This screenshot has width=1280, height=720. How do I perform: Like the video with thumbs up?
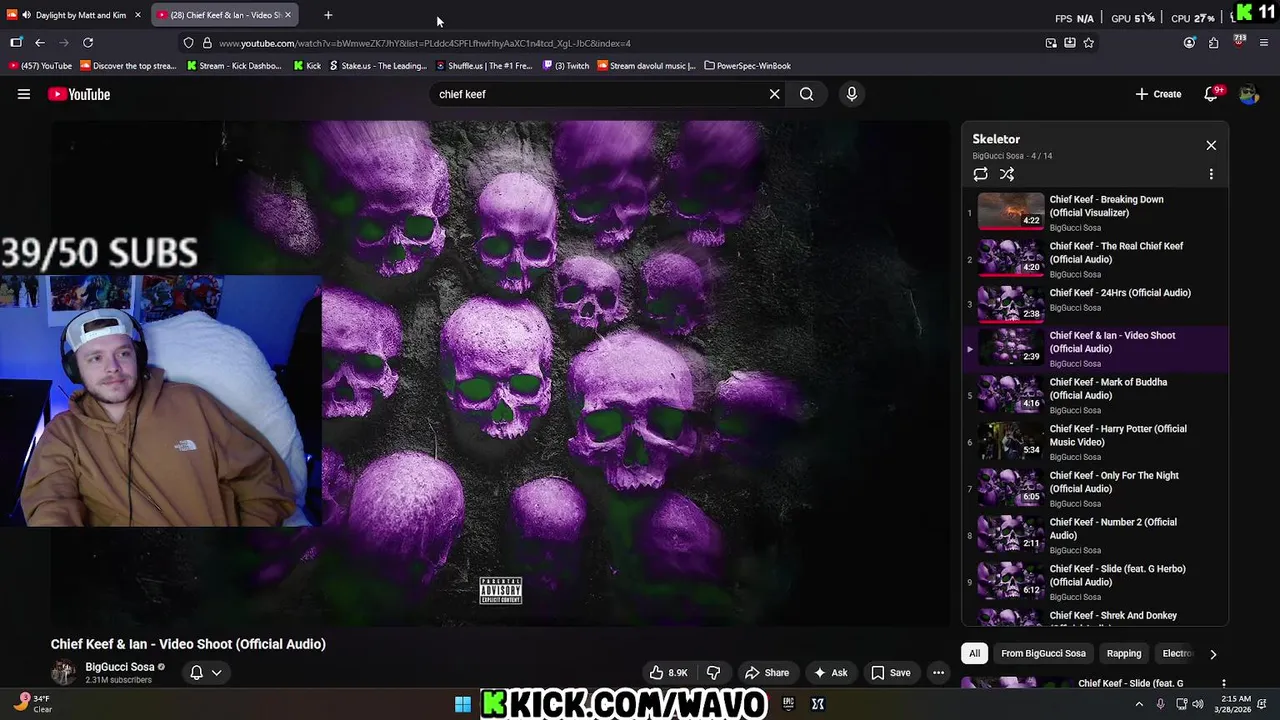tap(669, 673)
